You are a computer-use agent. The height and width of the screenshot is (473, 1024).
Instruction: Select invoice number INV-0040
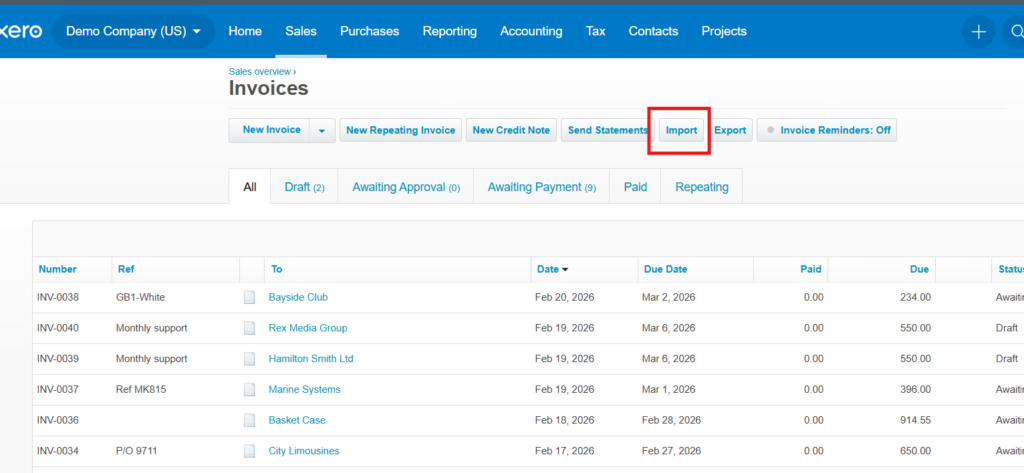[57, 328]
